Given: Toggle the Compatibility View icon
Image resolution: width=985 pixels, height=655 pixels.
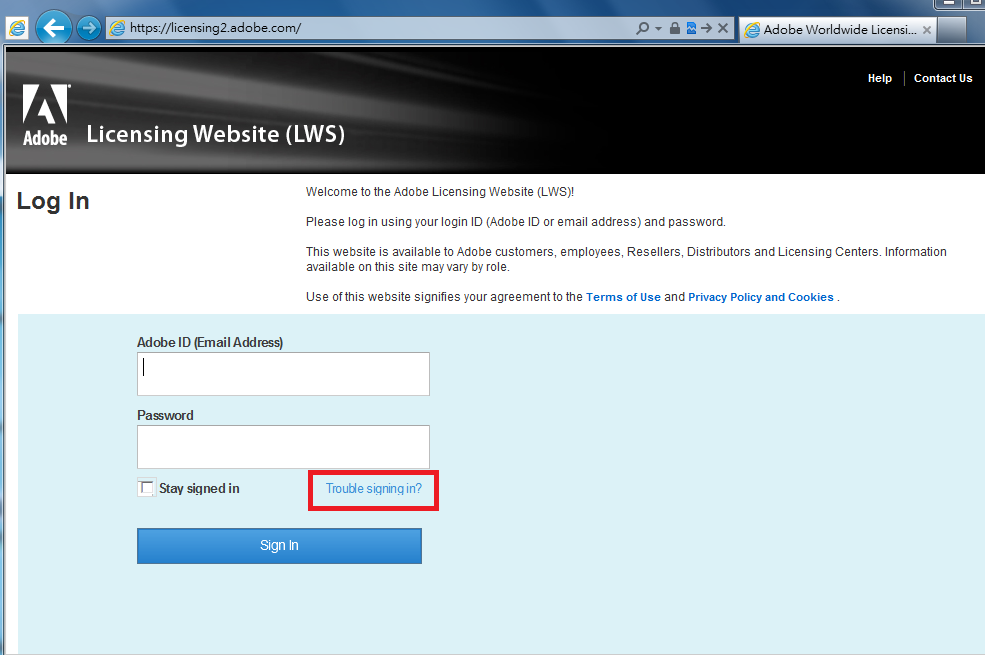Looking at the screenshot, I should tap(691, 28).
